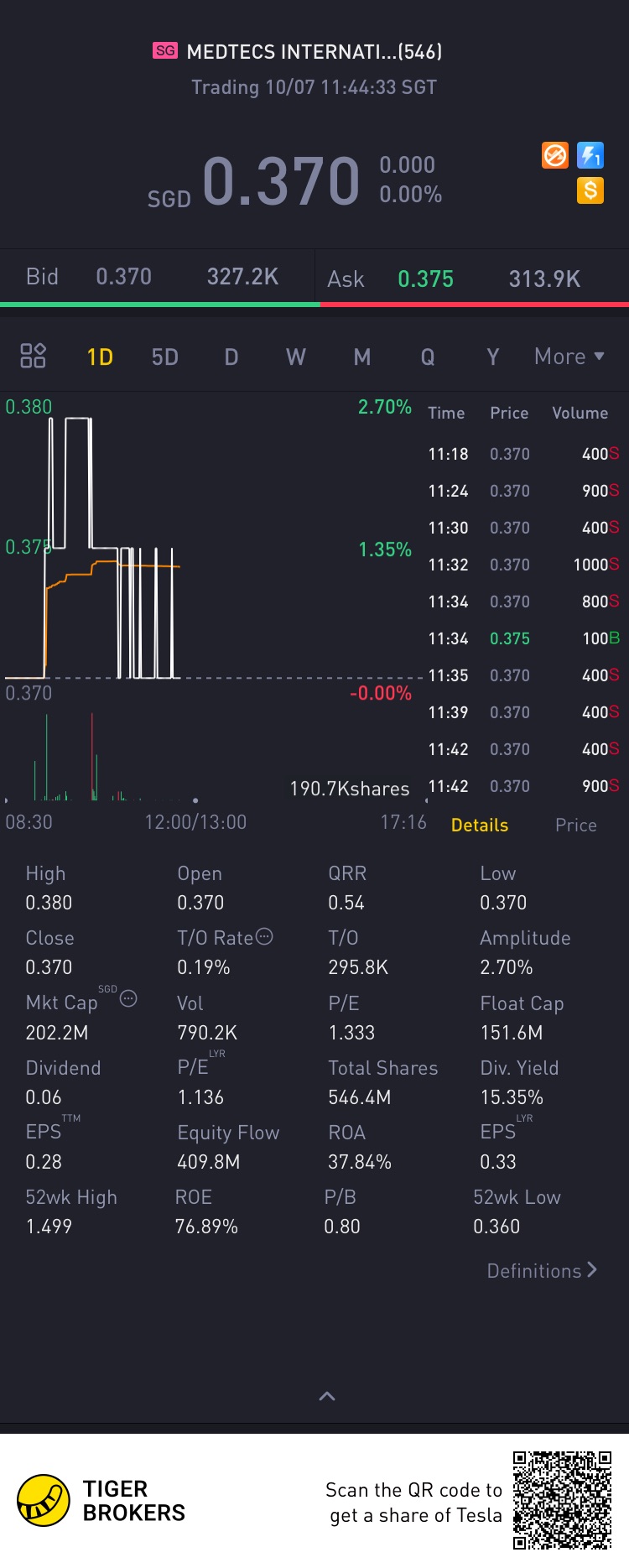
Task: Expand the More timeframe dropdown
Action: (569, 357)
